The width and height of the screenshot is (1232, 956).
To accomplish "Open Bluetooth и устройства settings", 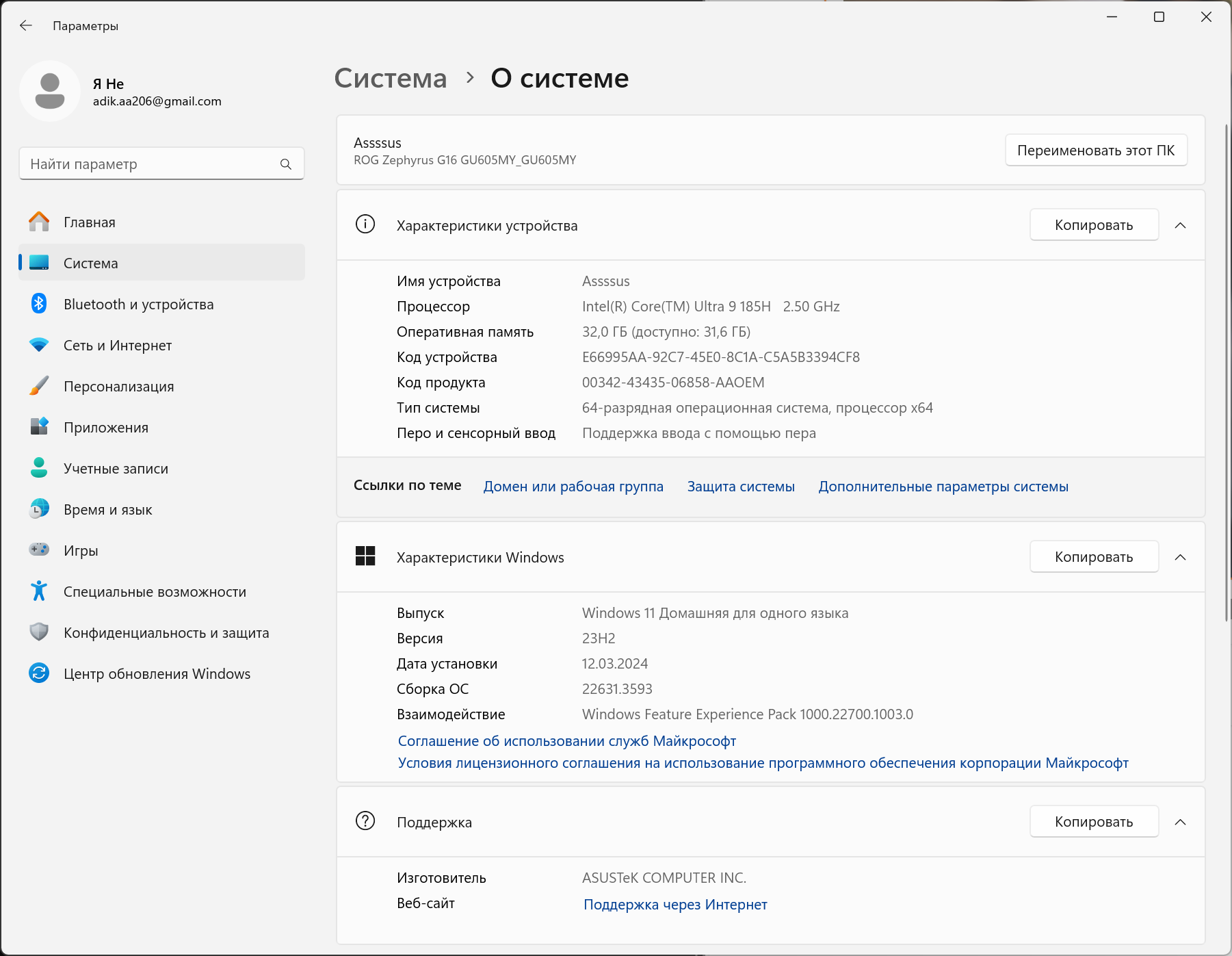I will pos(161,304).
